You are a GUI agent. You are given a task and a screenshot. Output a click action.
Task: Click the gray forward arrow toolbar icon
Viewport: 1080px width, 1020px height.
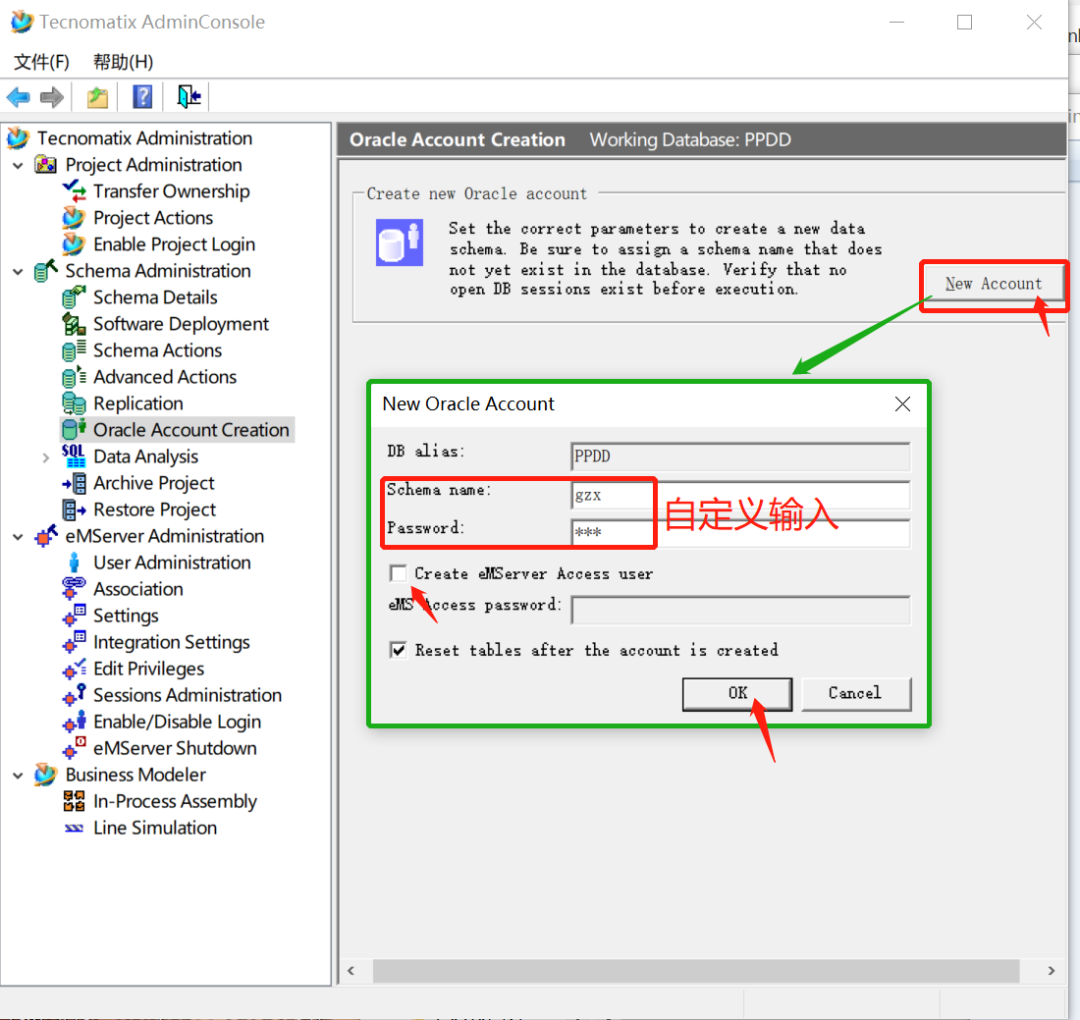(52, 97)
